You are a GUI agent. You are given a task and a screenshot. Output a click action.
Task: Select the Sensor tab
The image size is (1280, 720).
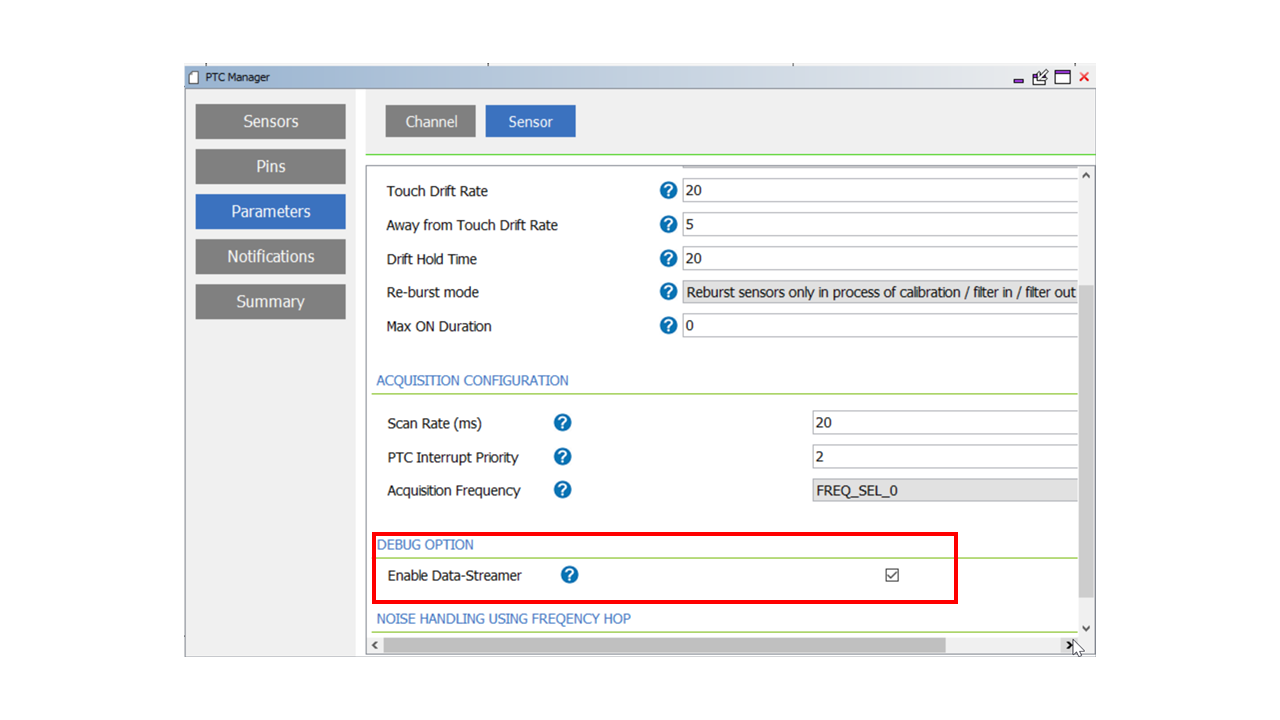pyautogui.click(x=530, y=121)
